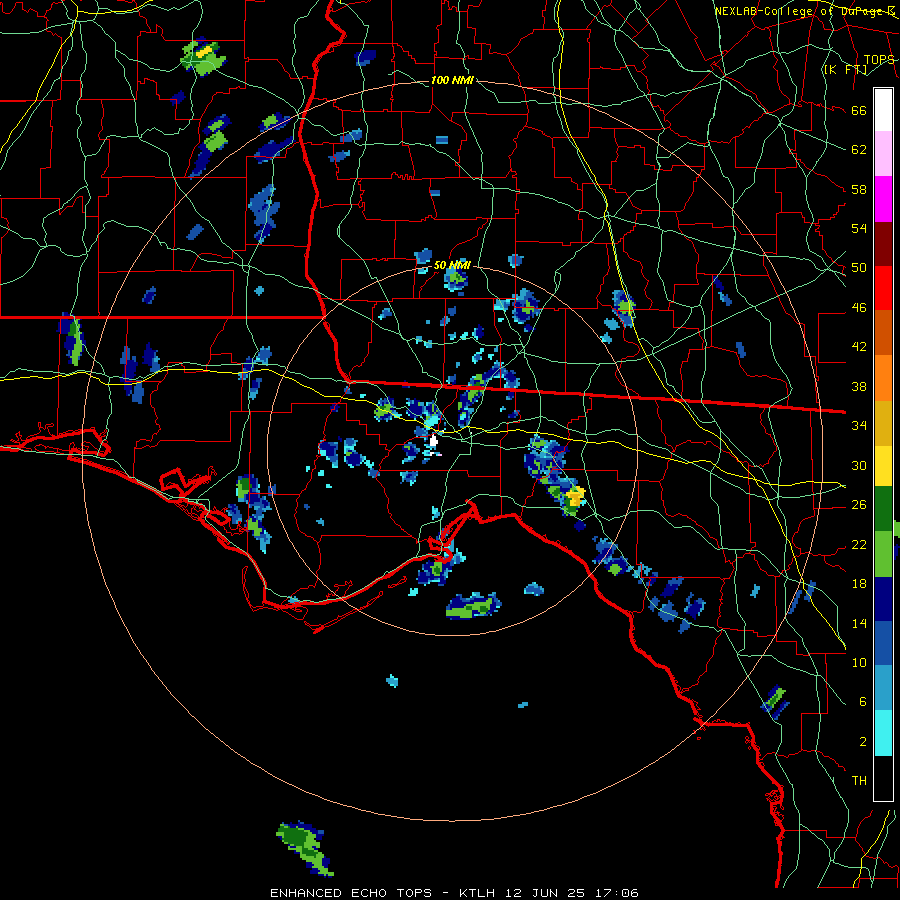
Task: Click the "17:06" time stamp
Action: tap(618, 893)
